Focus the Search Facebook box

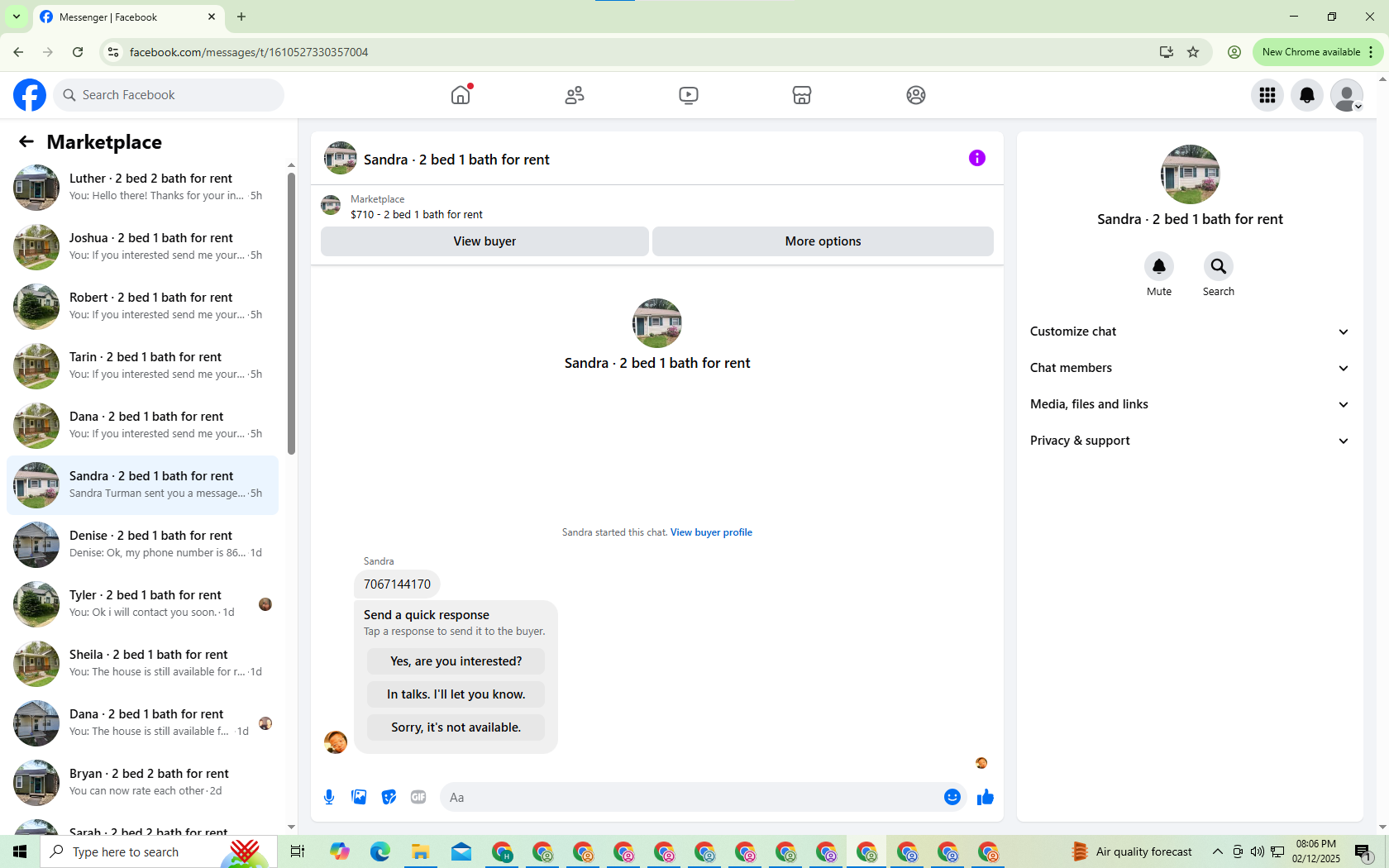pyautogui.click(x=169, y=95)
